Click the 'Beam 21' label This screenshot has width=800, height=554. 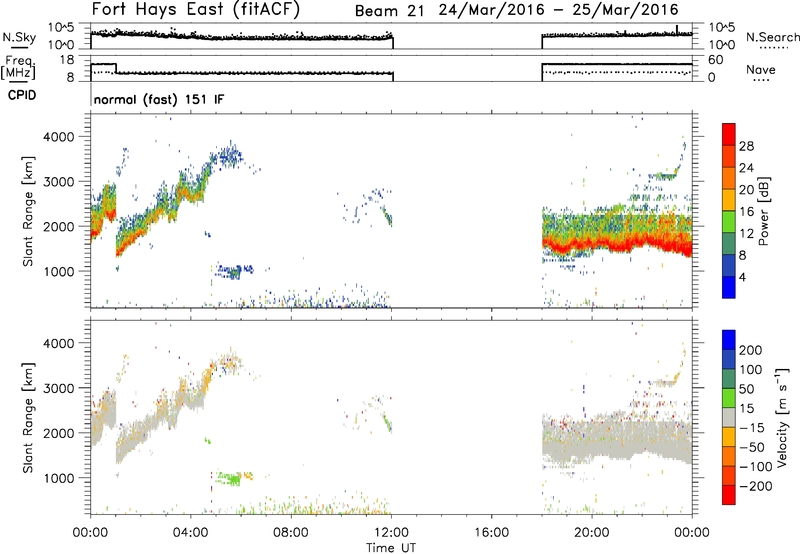pos(389,10)
